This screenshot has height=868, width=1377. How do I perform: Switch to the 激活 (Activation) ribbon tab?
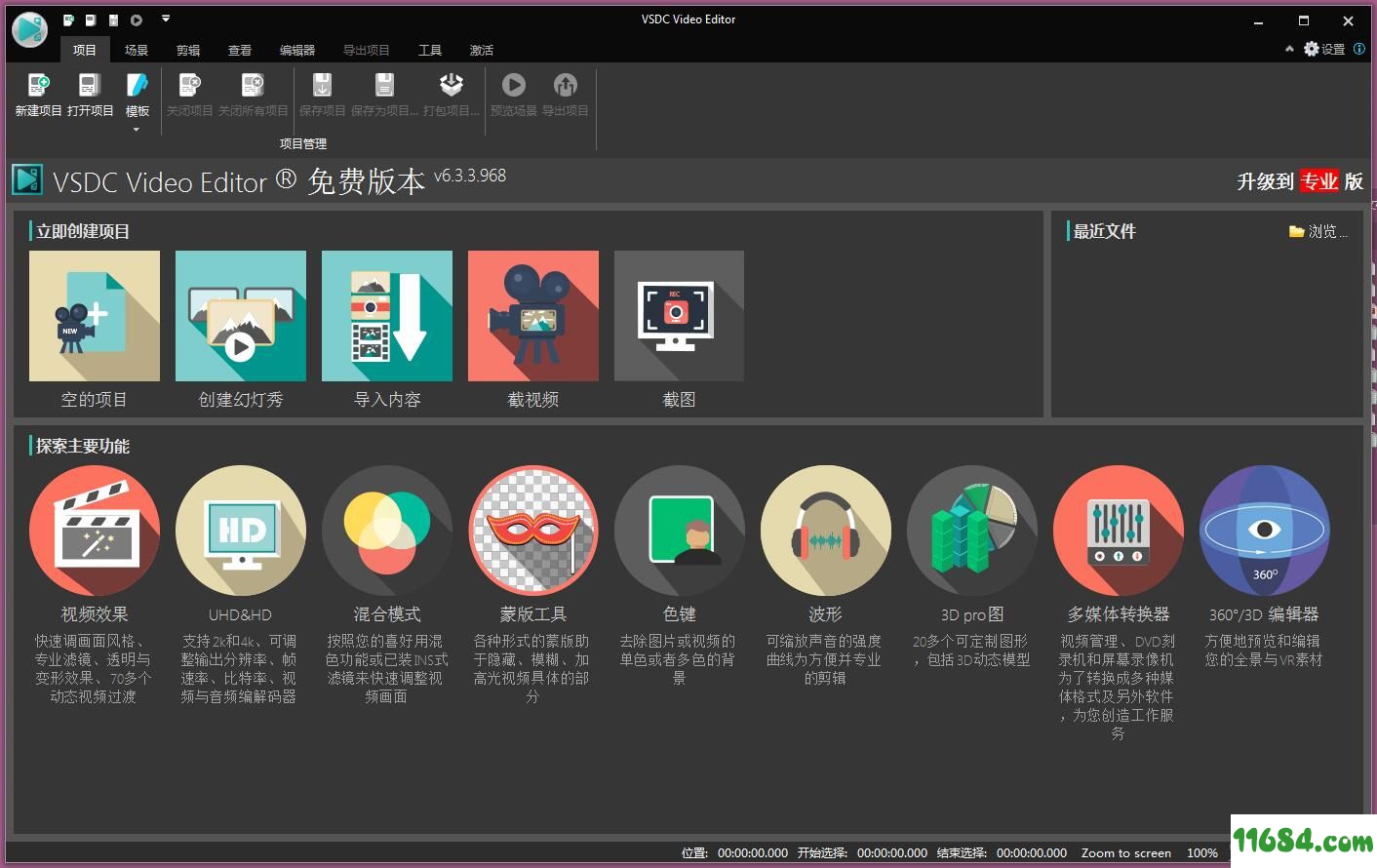point(482,50)
